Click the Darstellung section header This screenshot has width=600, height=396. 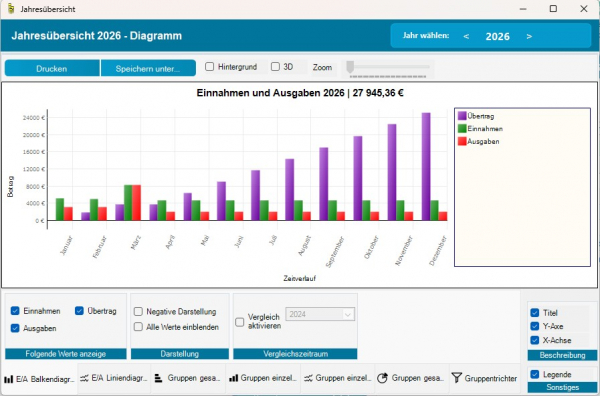pyautogui.click(x=180, y=354)
